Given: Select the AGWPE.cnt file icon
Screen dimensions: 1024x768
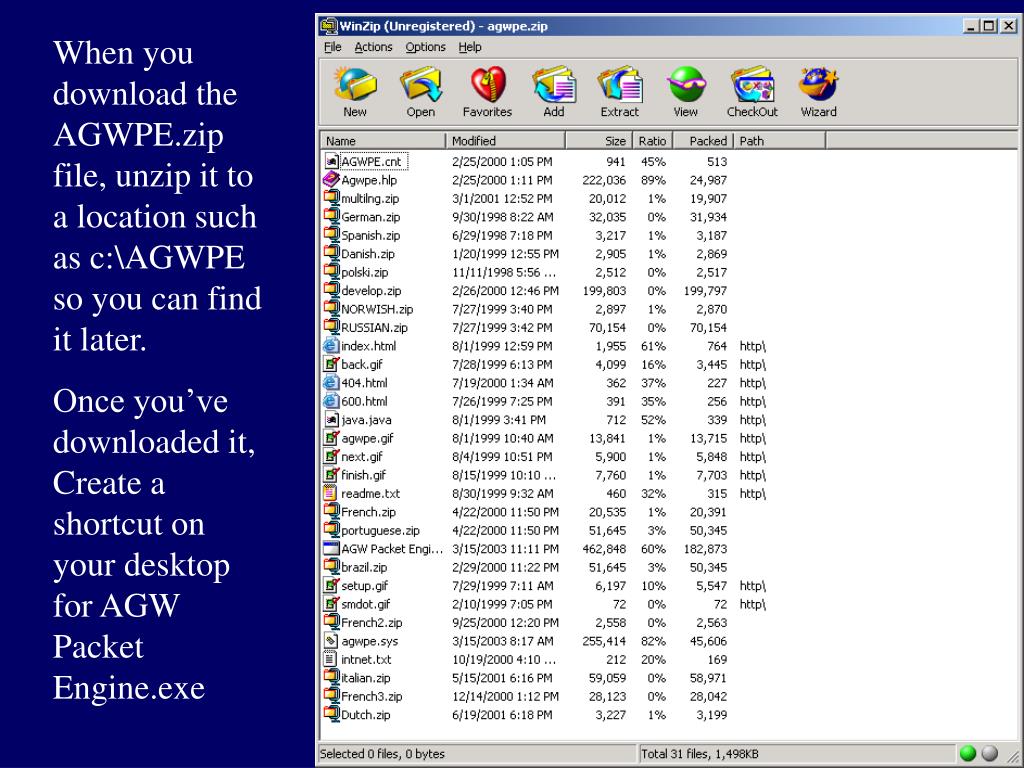Looking at the screenshot, I should (331, 161).
